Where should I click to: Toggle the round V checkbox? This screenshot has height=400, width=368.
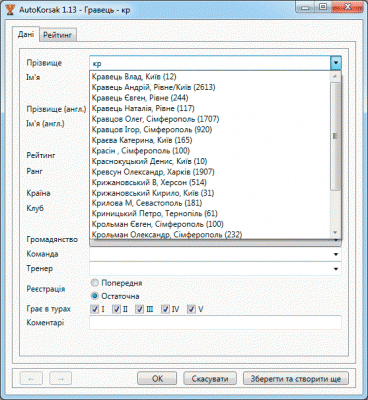(191, 309)
